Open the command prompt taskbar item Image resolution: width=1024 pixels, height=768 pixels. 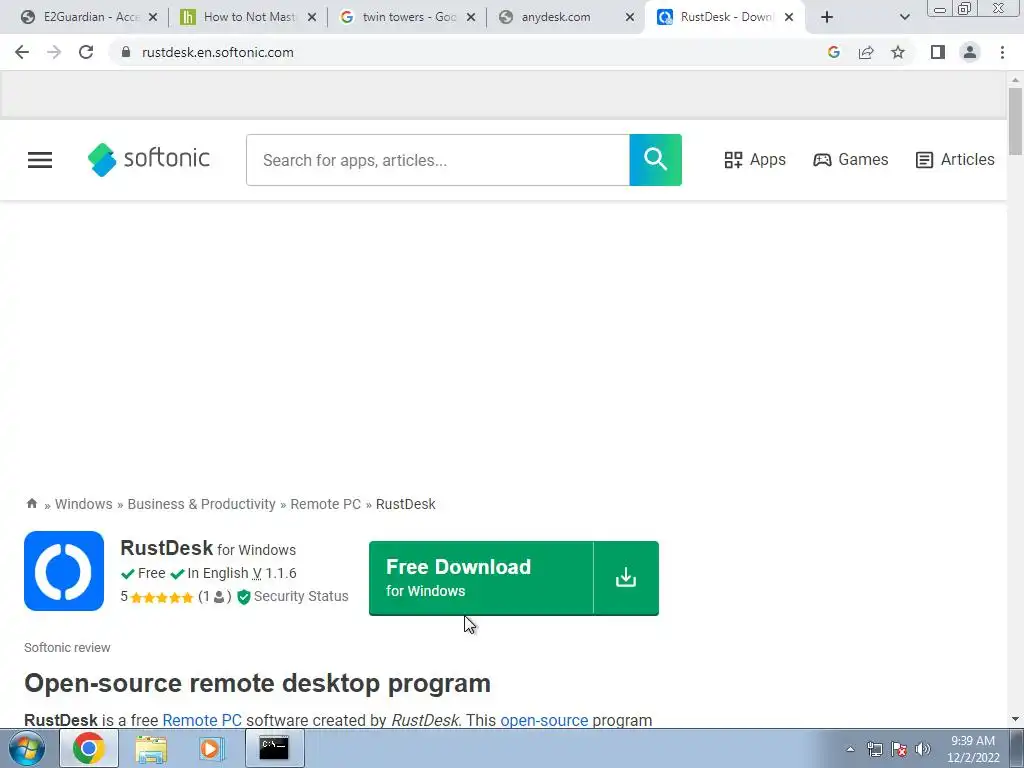point(274,748)
